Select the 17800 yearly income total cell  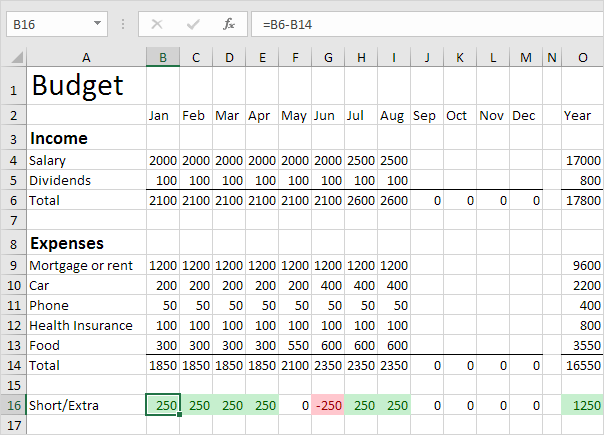582,200
